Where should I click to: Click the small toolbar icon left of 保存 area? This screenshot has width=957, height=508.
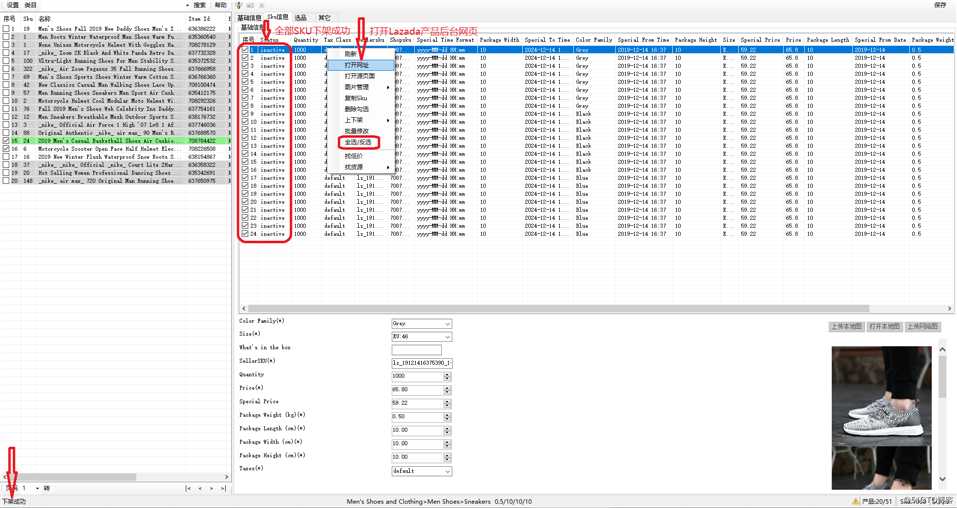click(x=239, y=5)
